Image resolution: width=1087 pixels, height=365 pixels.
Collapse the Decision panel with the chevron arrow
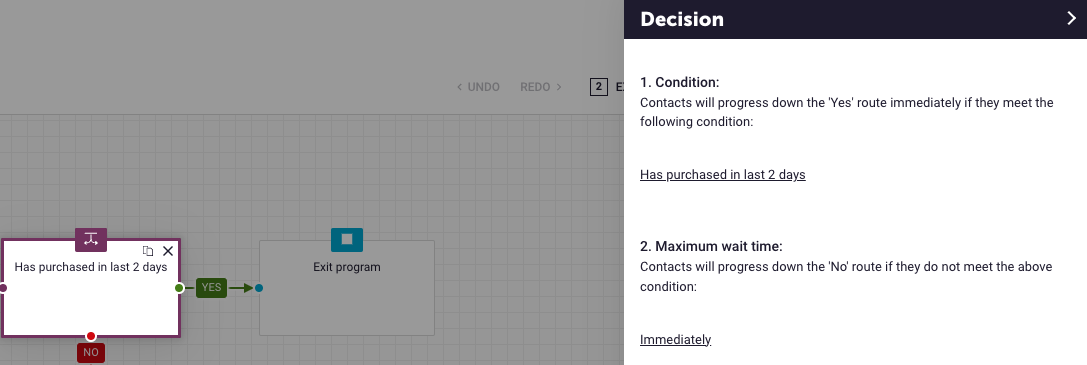[x=1071, y=19]
